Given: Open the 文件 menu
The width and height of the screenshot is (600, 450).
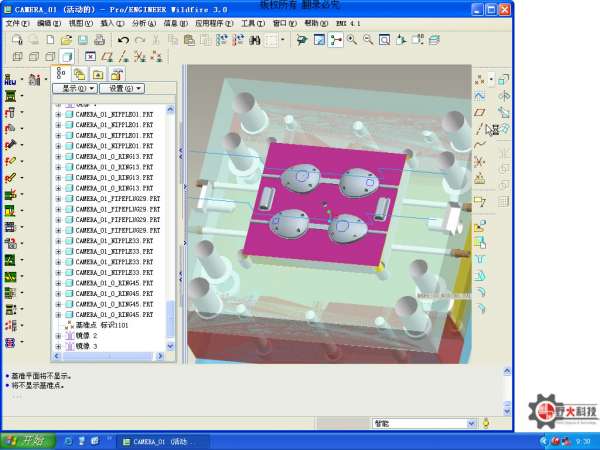Looking at the screenshot, I should 18,23.
